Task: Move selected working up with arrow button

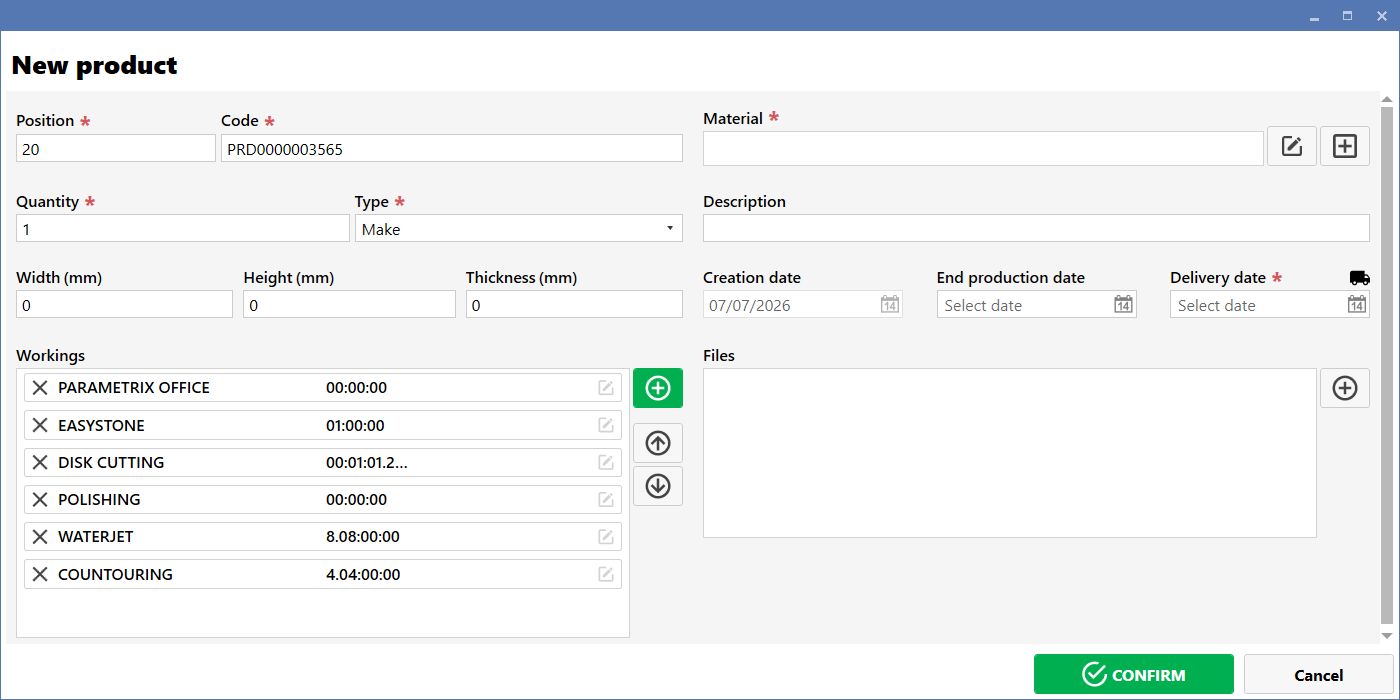Action: tap(658, 442)
